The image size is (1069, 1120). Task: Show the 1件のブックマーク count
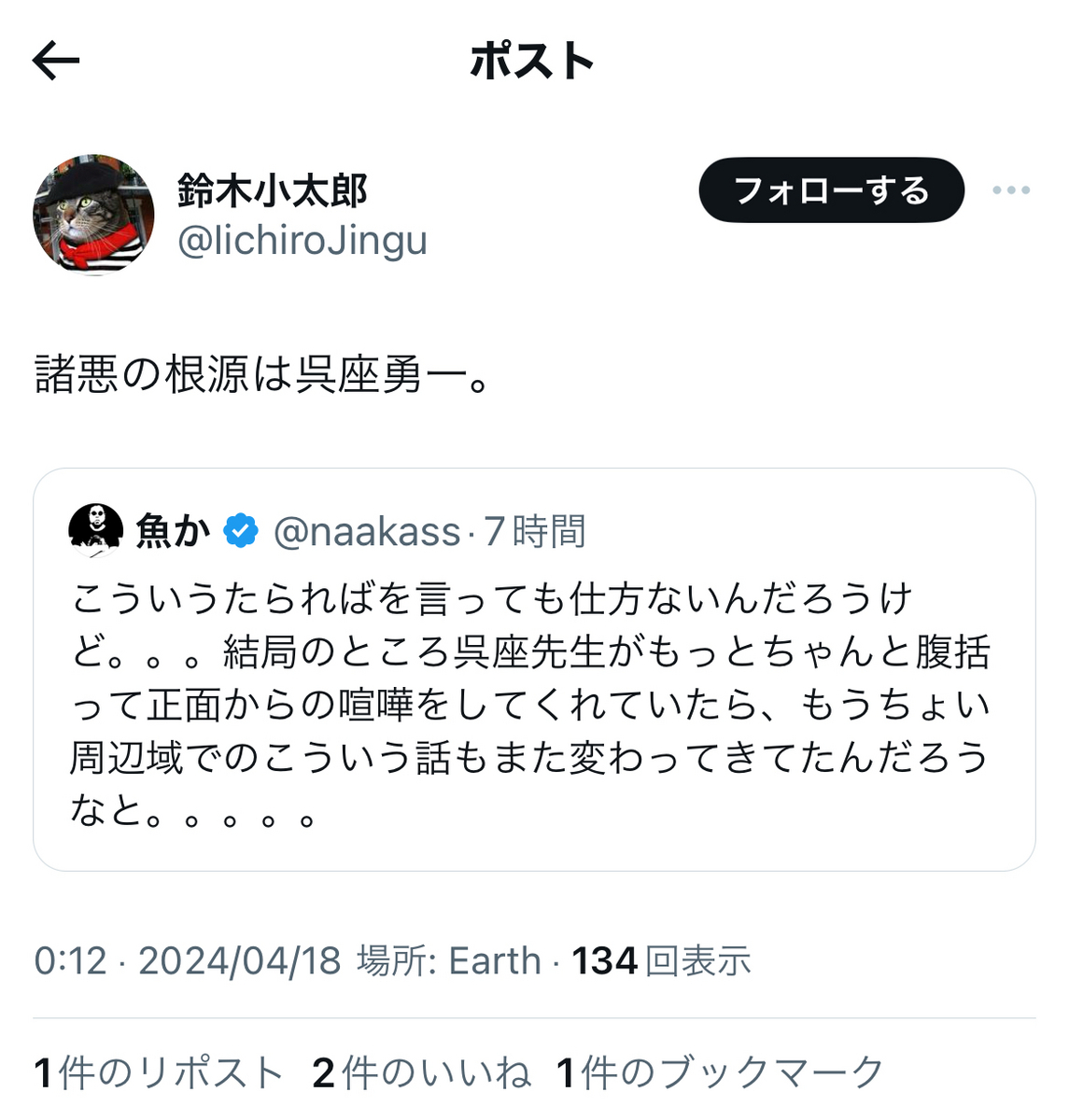[720, 1073]
